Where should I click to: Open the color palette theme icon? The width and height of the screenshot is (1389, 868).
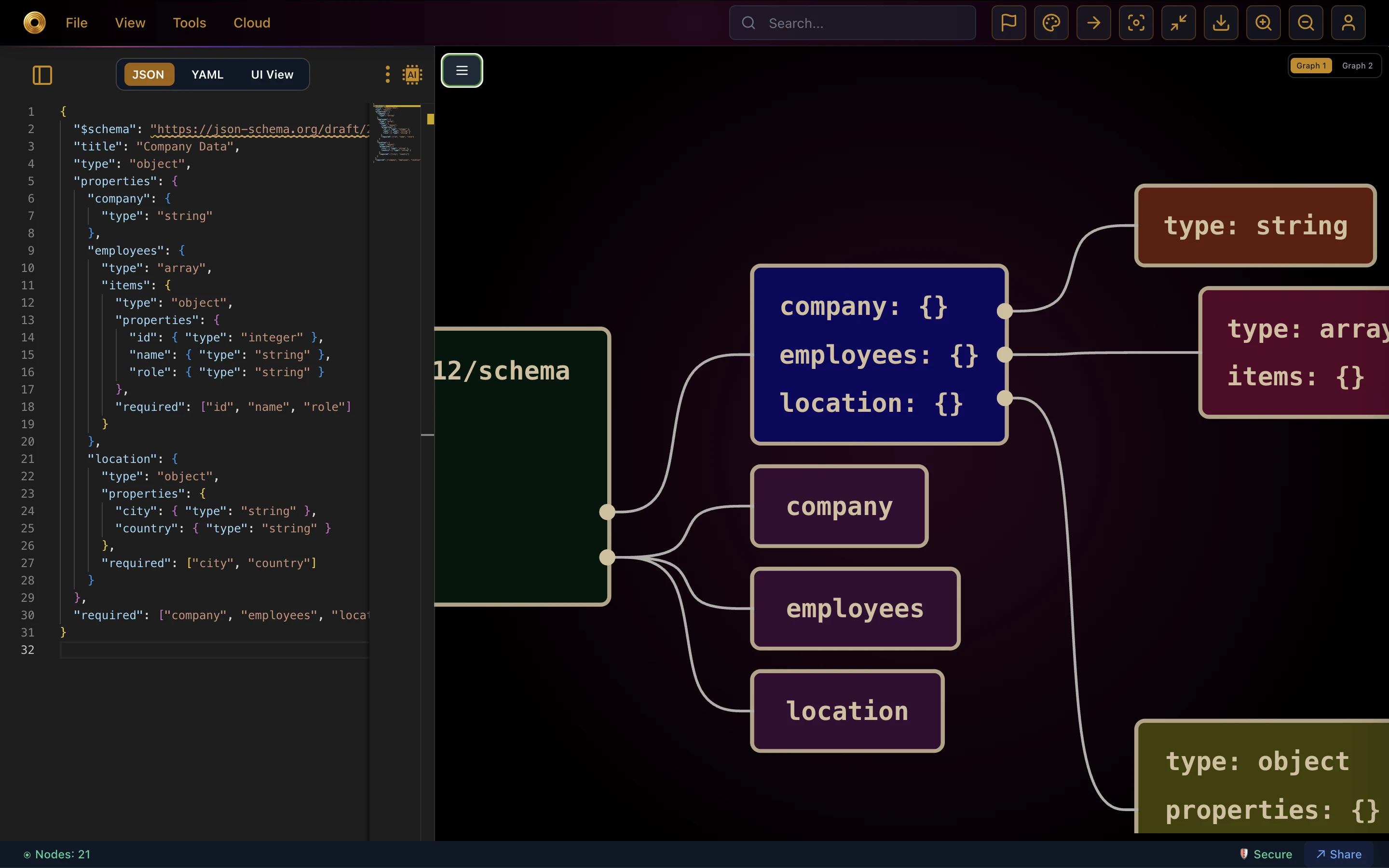point(1051,23)
